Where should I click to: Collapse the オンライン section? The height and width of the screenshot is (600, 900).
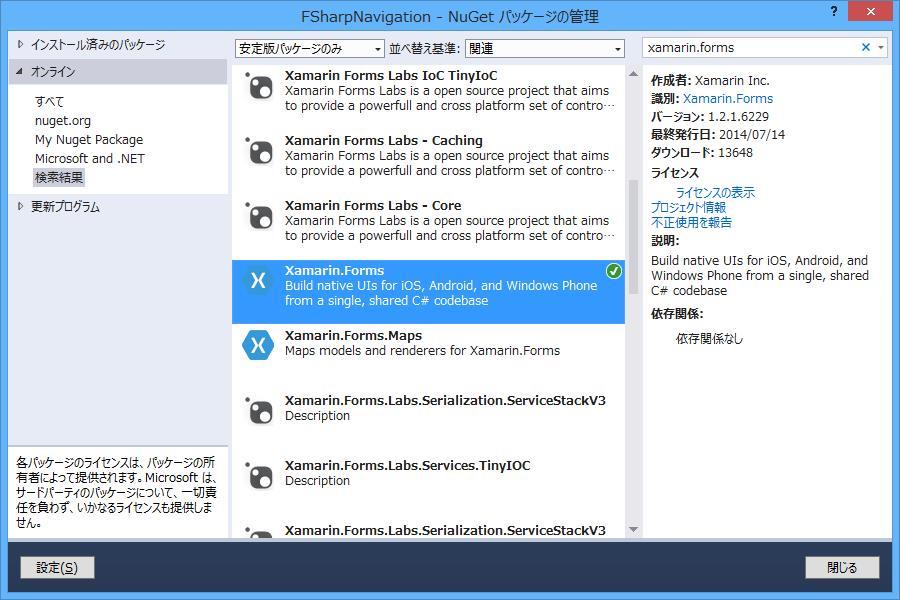click(x=20, y=72)
